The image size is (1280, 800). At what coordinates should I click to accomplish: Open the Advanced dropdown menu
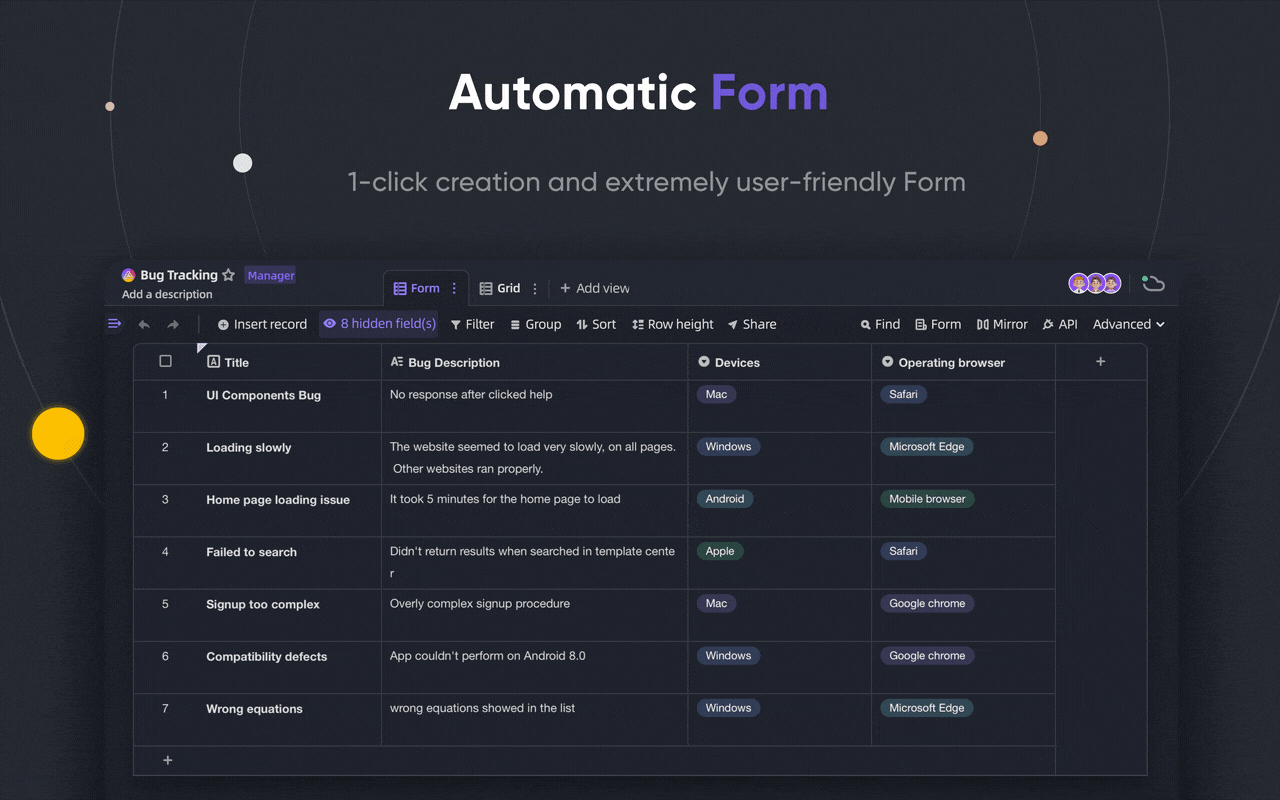(x=1128, y=324)
